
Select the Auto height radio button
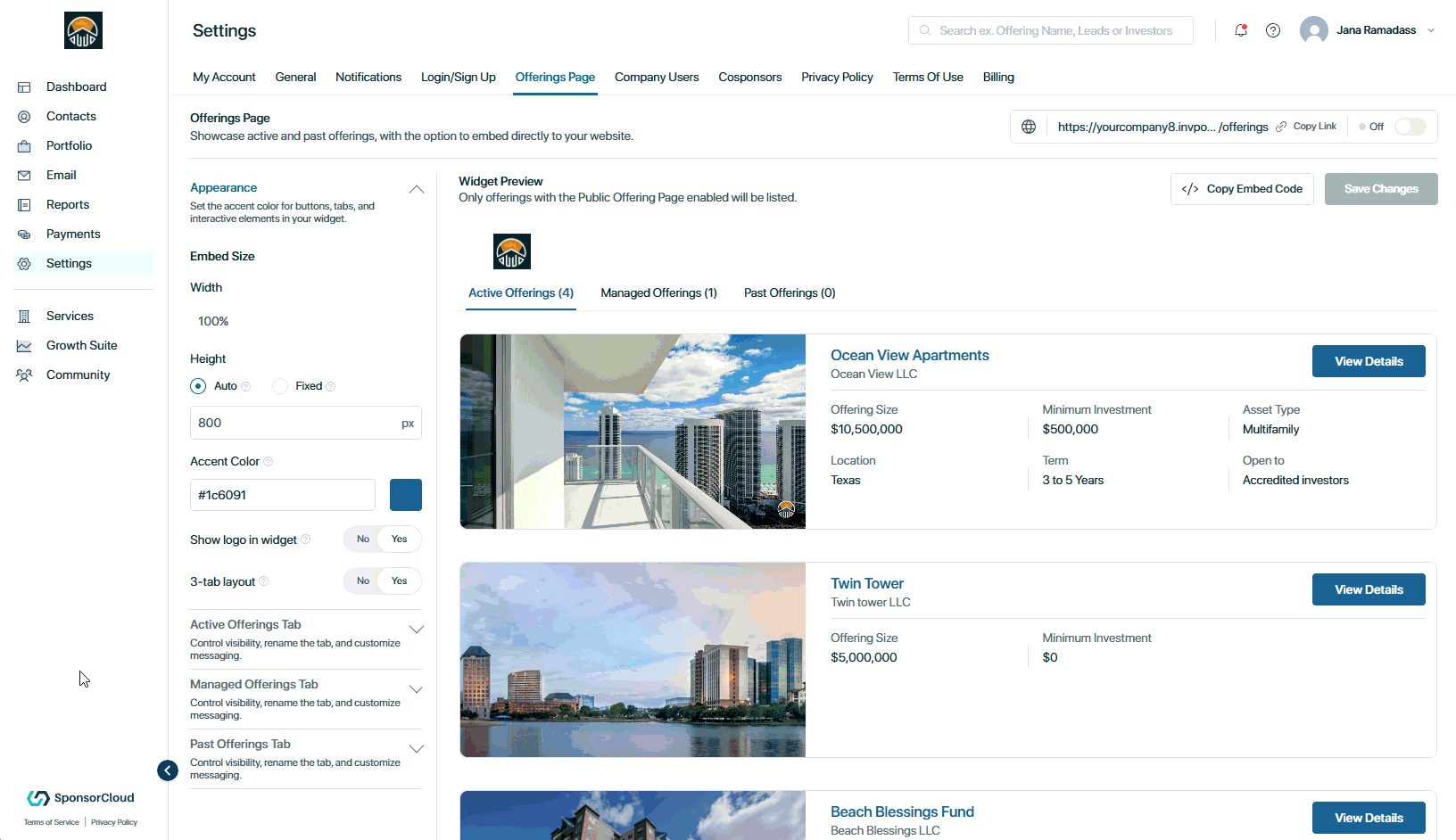coord(198,386)
